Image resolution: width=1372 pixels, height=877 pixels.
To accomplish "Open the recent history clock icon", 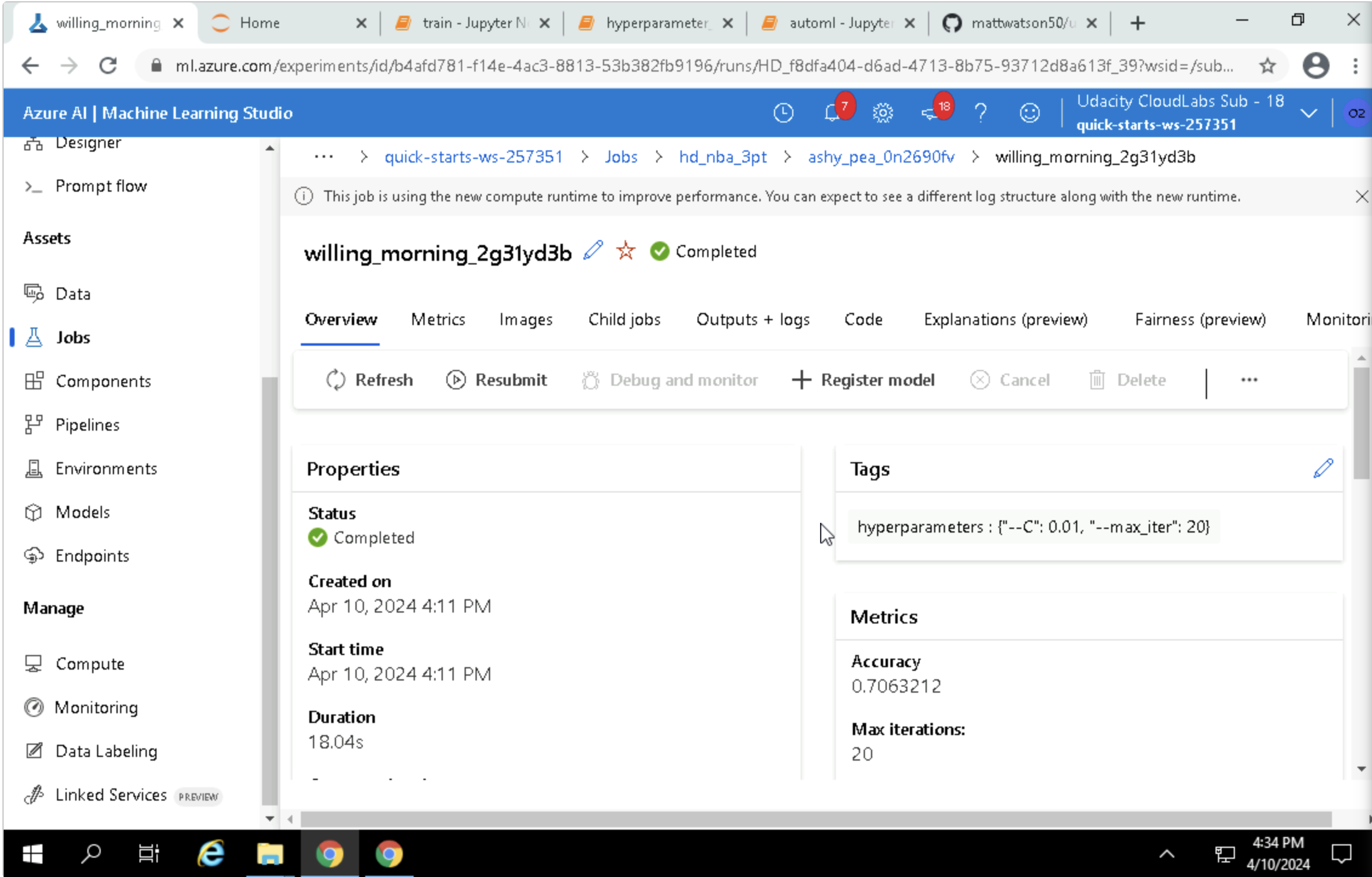I will [x=783, y=113].
